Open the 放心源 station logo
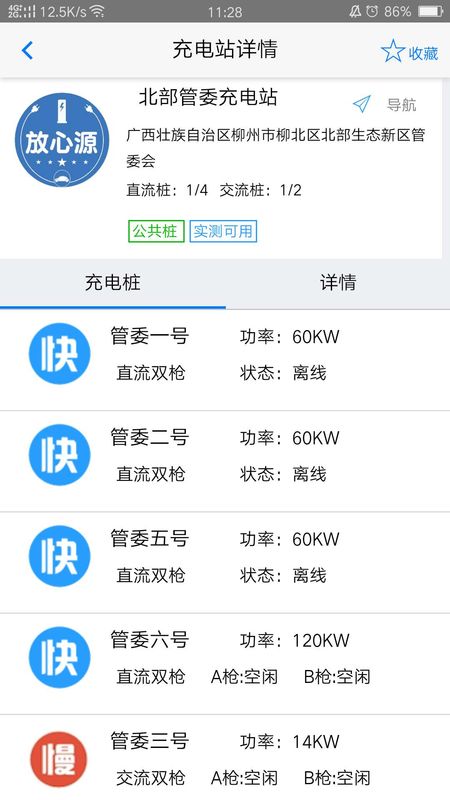 [62, 140]
